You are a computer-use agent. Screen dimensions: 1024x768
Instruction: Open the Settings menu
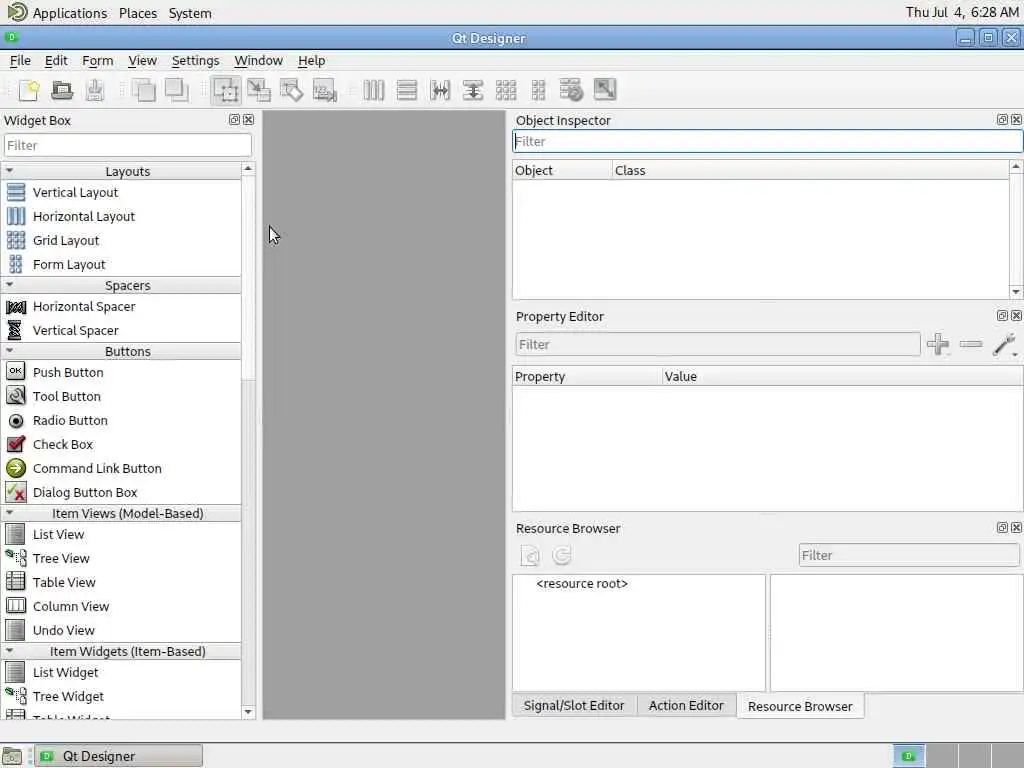coord(195,61)
